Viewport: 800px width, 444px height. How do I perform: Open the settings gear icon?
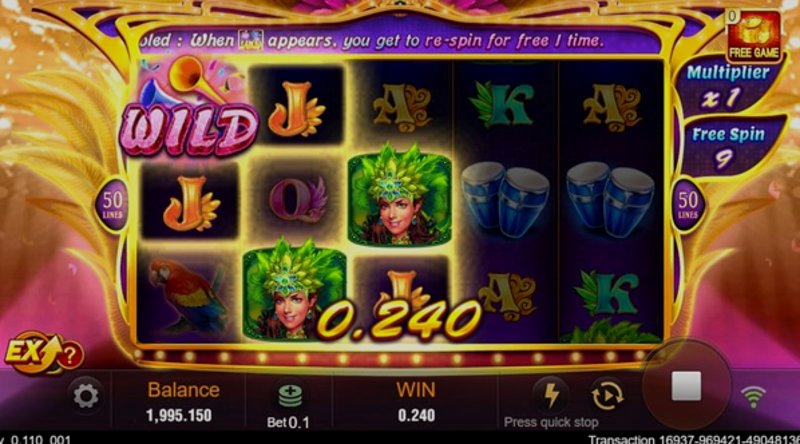[x=86, y=396]
